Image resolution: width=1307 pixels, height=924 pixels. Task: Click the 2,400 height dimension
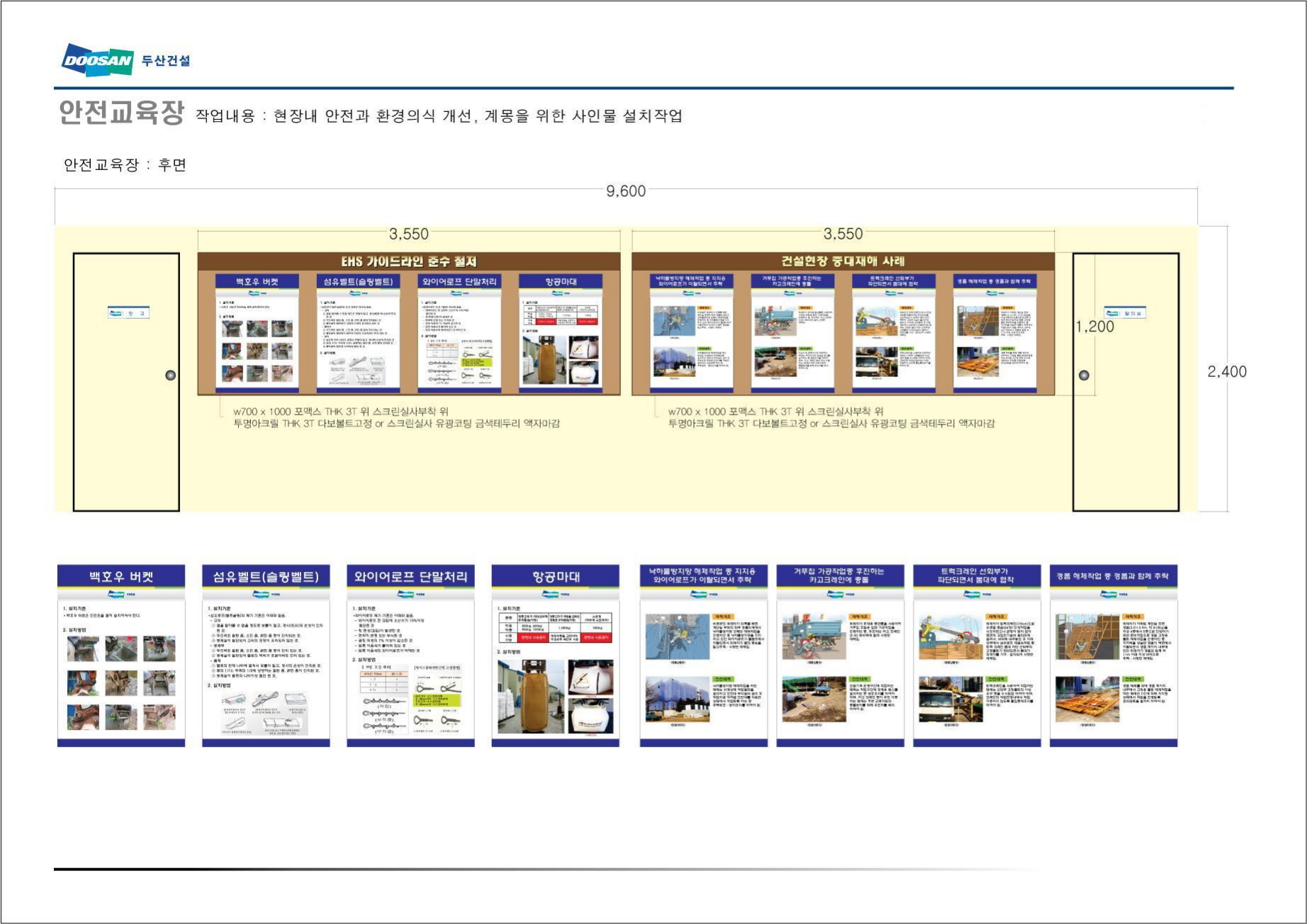(x=1226, y=371)
